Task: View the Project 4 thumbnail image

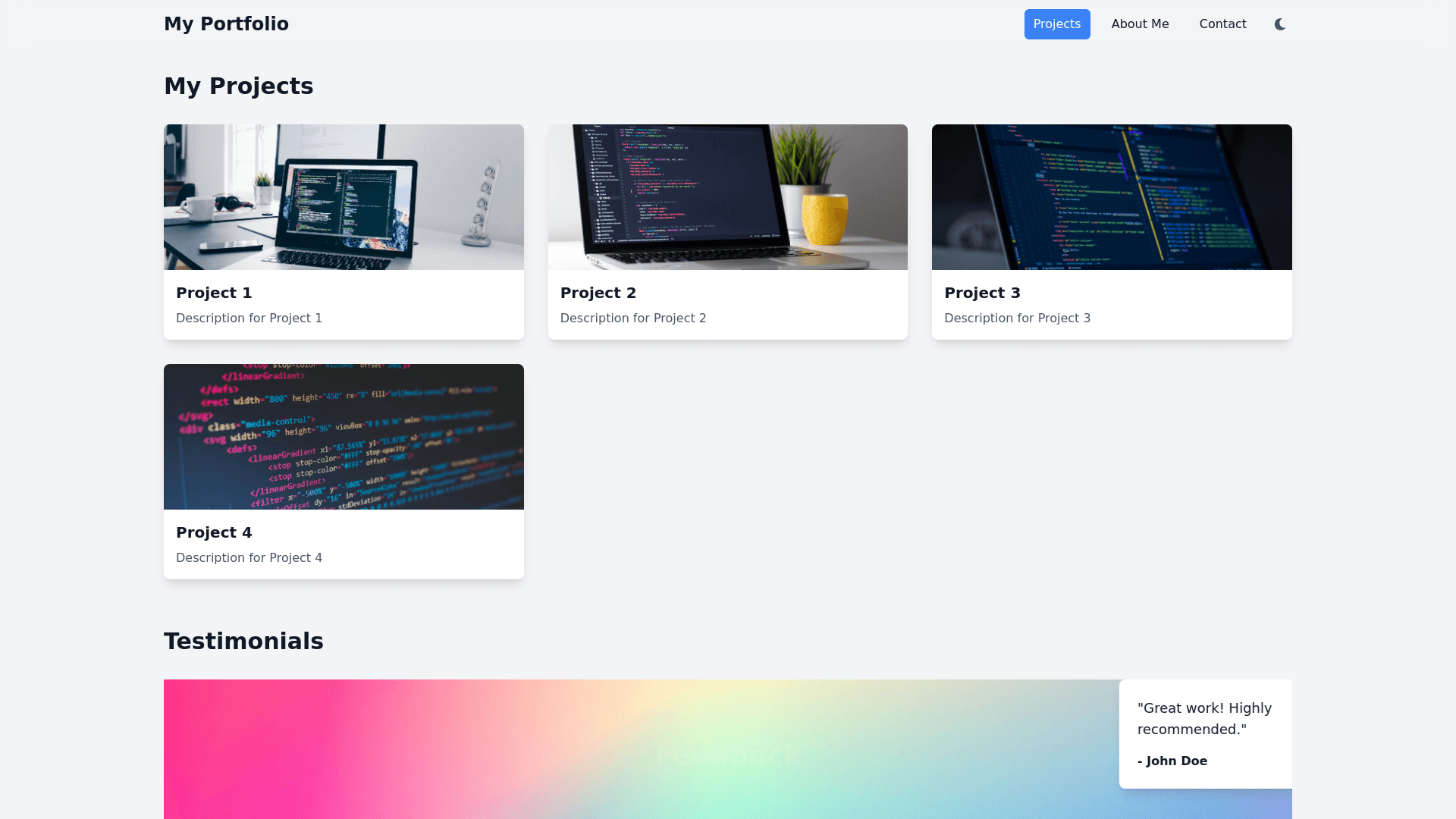Action: coord(344,436)
